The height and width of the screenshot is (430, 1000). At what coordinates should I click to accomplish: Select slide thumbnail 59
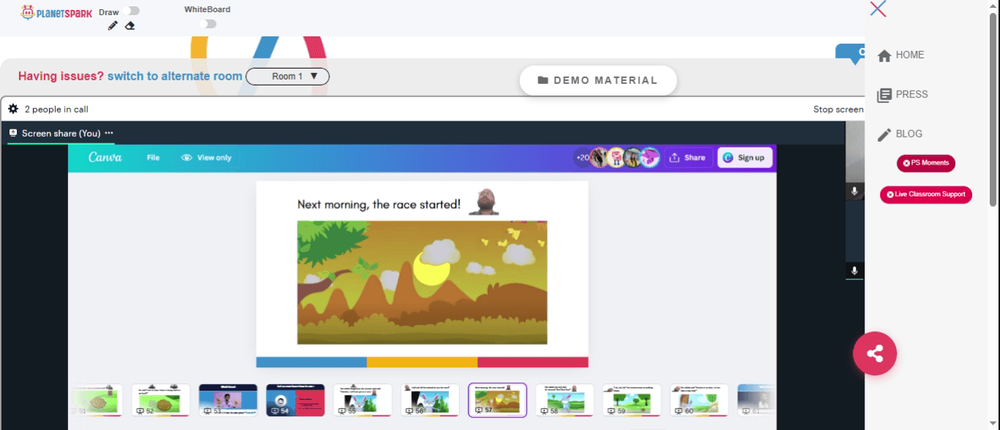[632, 400]
